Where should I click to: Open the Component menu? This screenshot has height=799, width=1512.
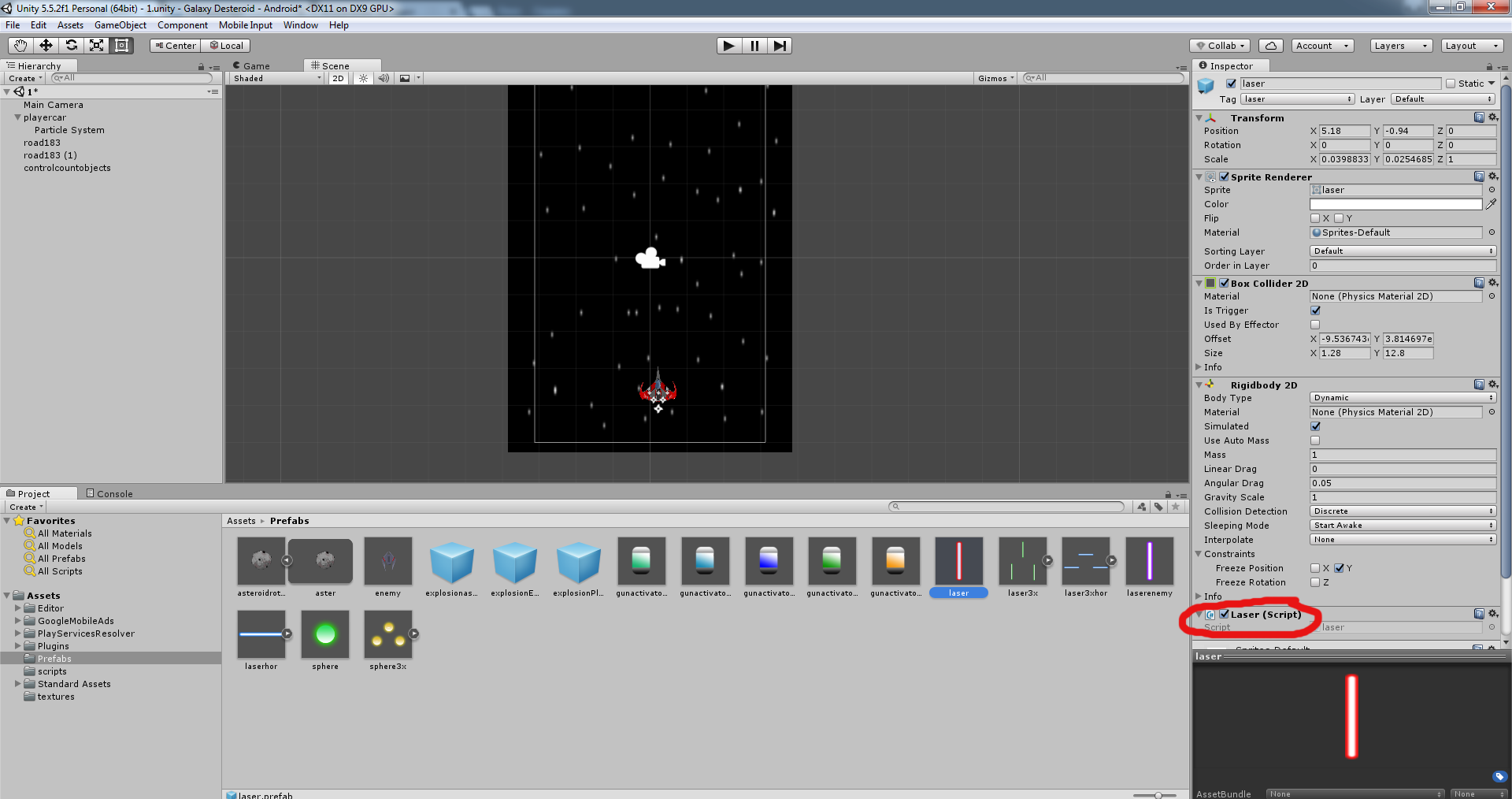[183, 25]
